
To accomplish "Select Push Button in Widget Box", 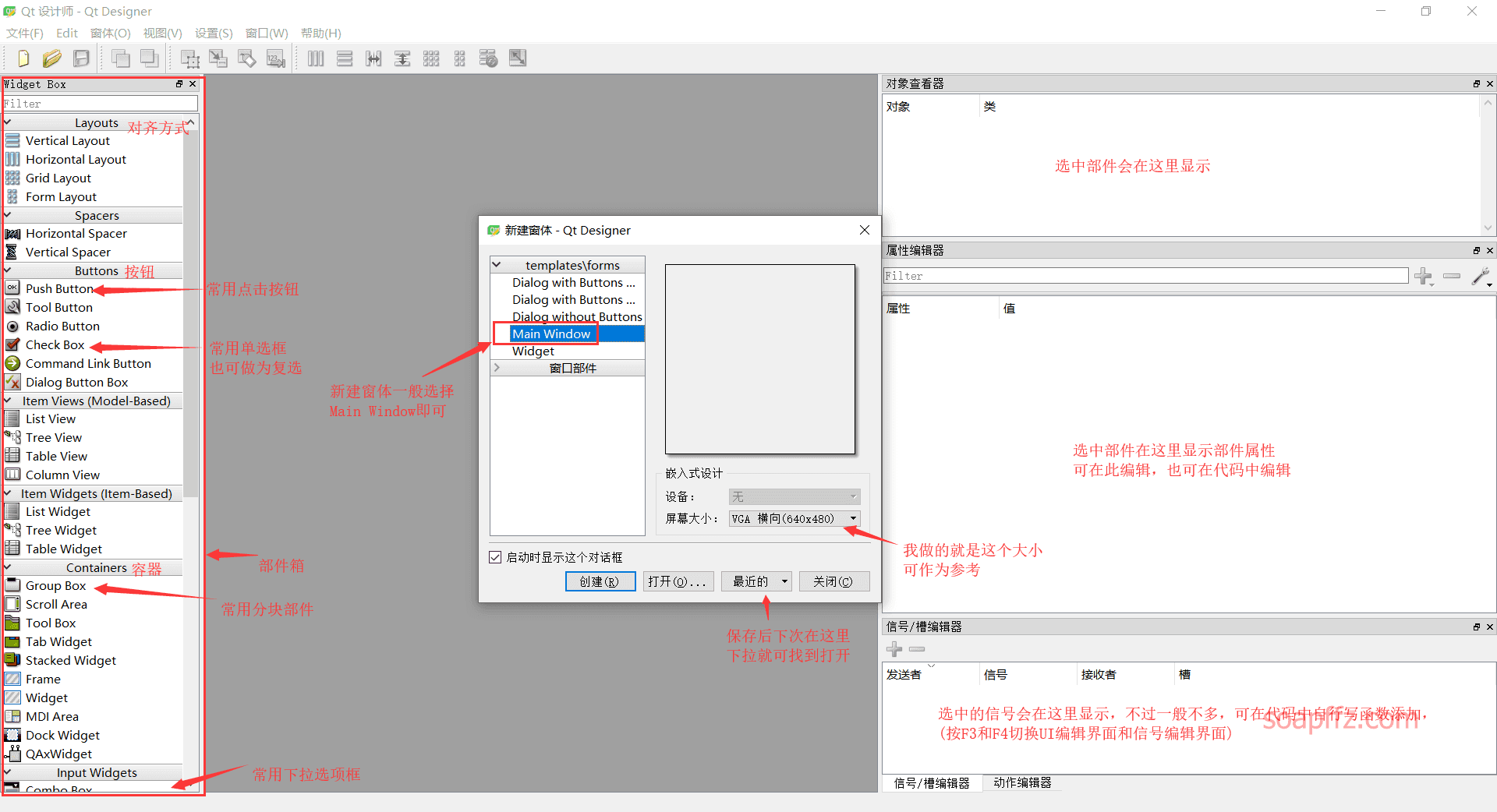I will coord(59,288).
